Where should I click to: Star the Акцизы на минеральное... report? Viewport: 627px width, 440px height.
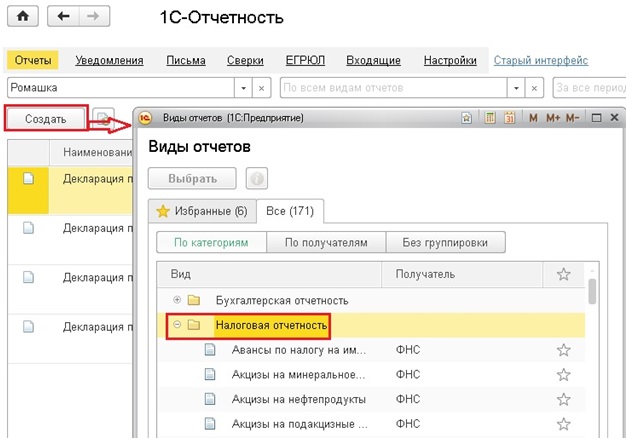[x=563, y=375]
